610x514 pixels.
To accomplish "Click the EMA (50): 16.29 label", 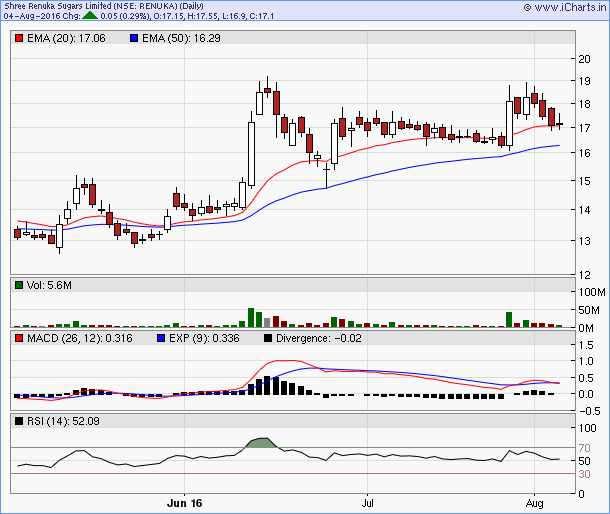I will click(x=181, y=38).
